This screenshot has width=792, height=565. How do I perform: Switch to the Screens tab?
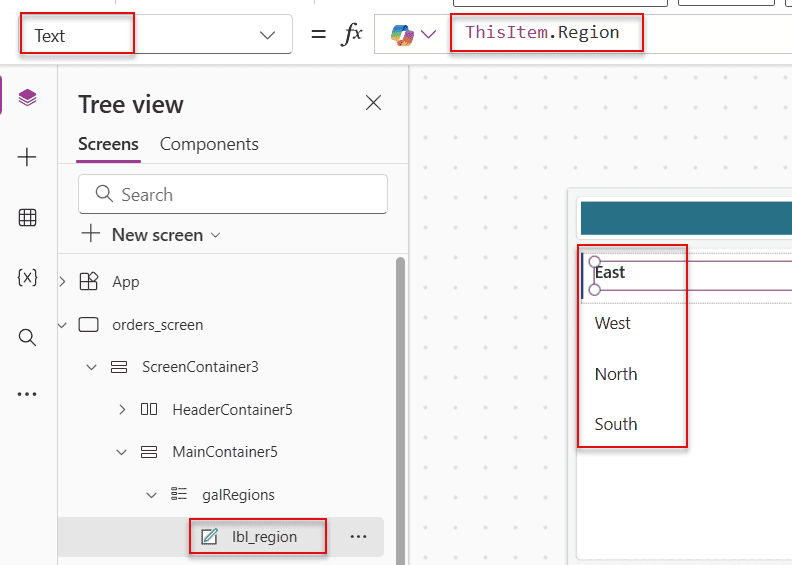[x=108, y=144]
